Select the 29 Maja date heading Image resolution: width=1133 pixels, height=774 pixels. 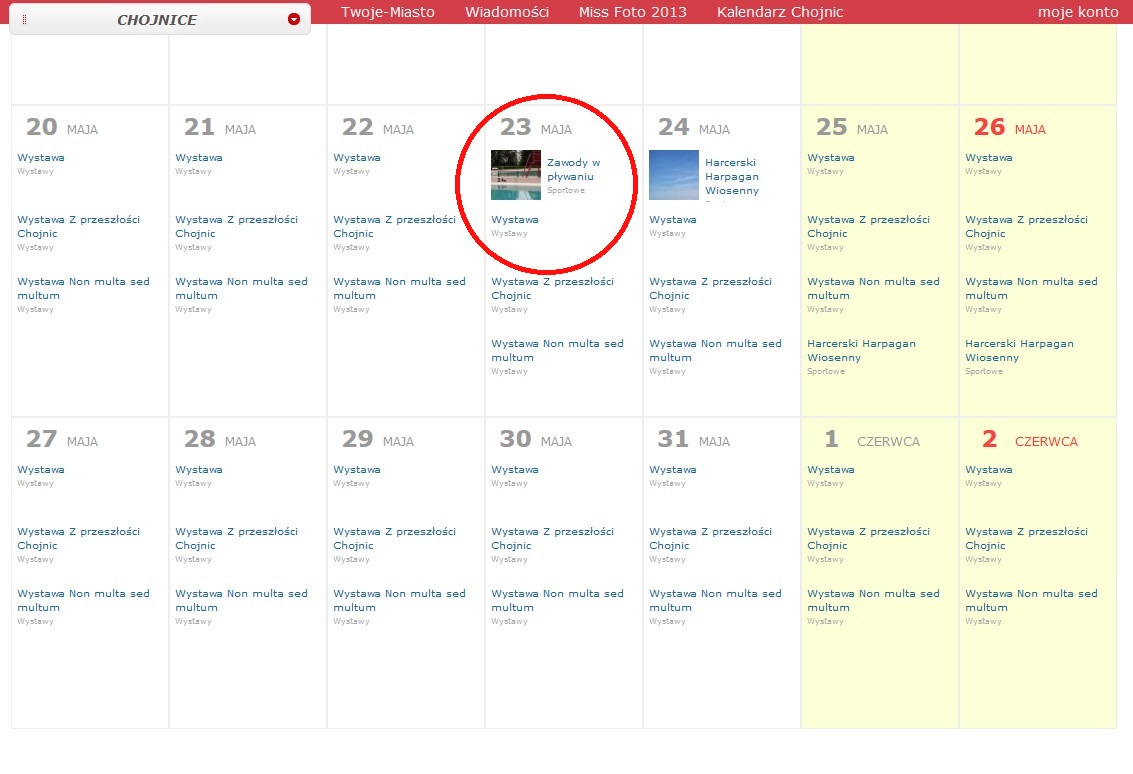point(378,439)
